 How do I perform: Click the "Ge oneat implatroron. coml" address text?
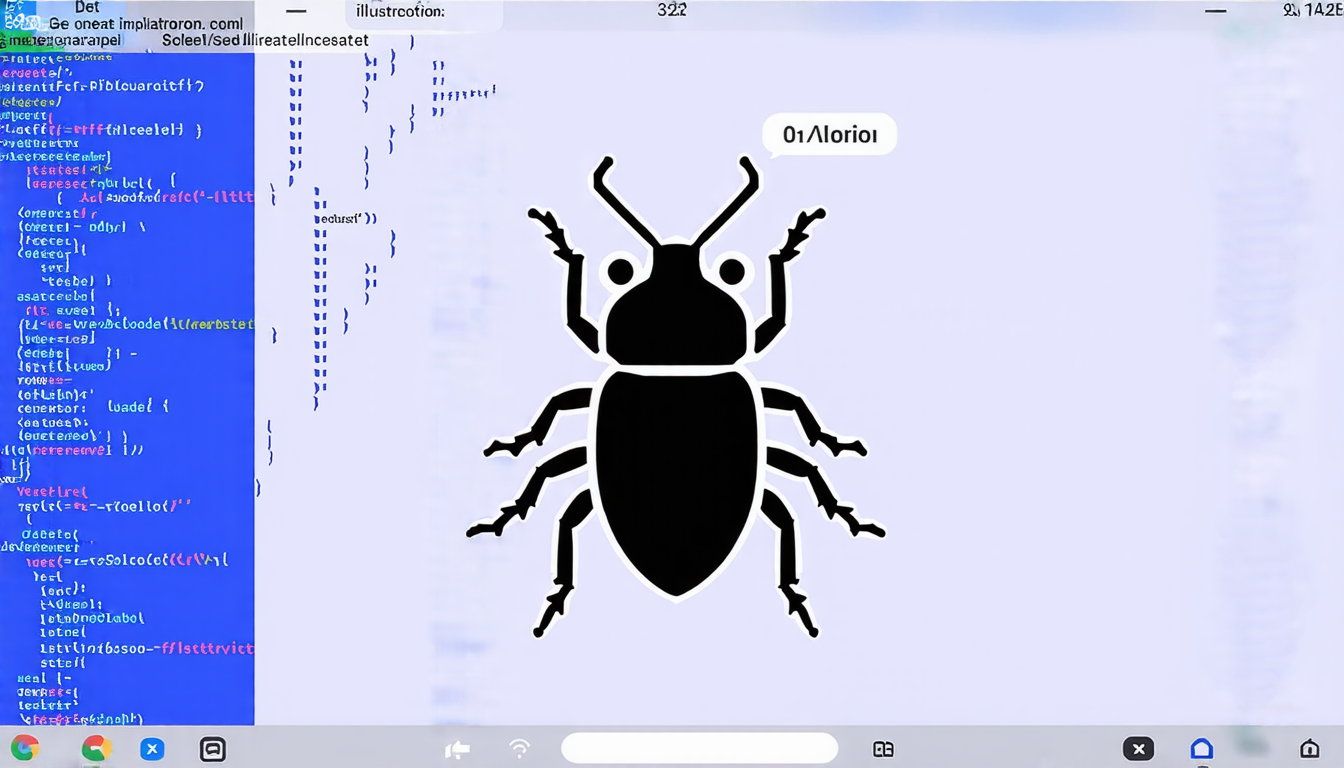point(145,23)
